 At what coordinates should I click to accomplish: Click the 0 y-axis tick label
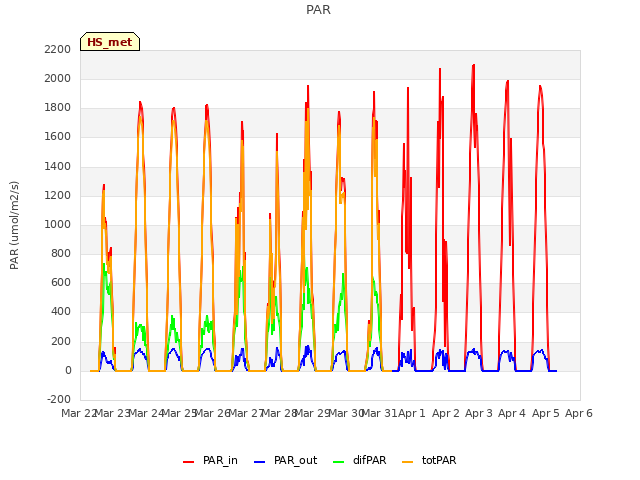(68, 371)
